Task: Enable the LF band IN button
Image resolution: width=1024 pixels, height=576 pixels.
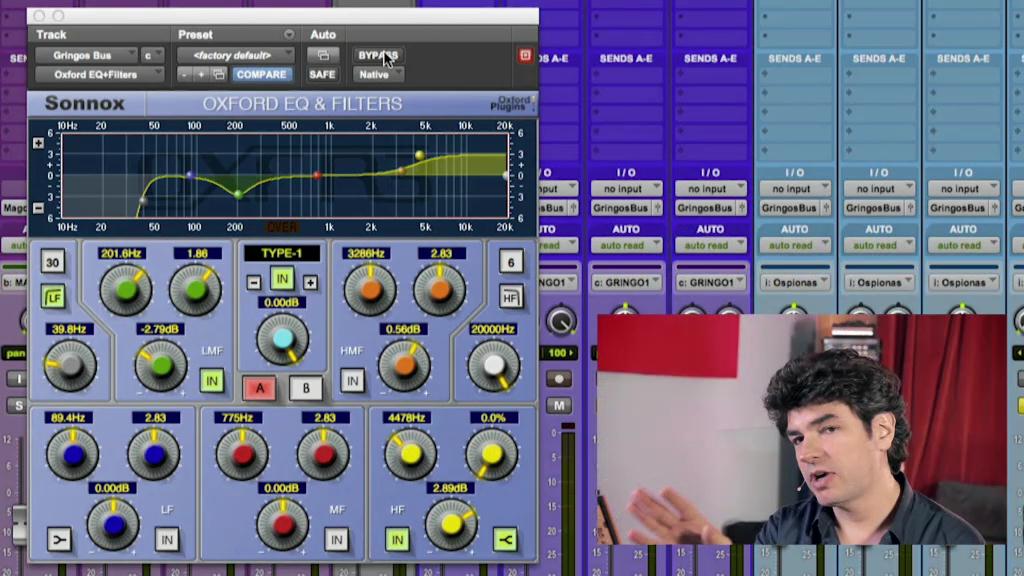Action: click(167, 539)
